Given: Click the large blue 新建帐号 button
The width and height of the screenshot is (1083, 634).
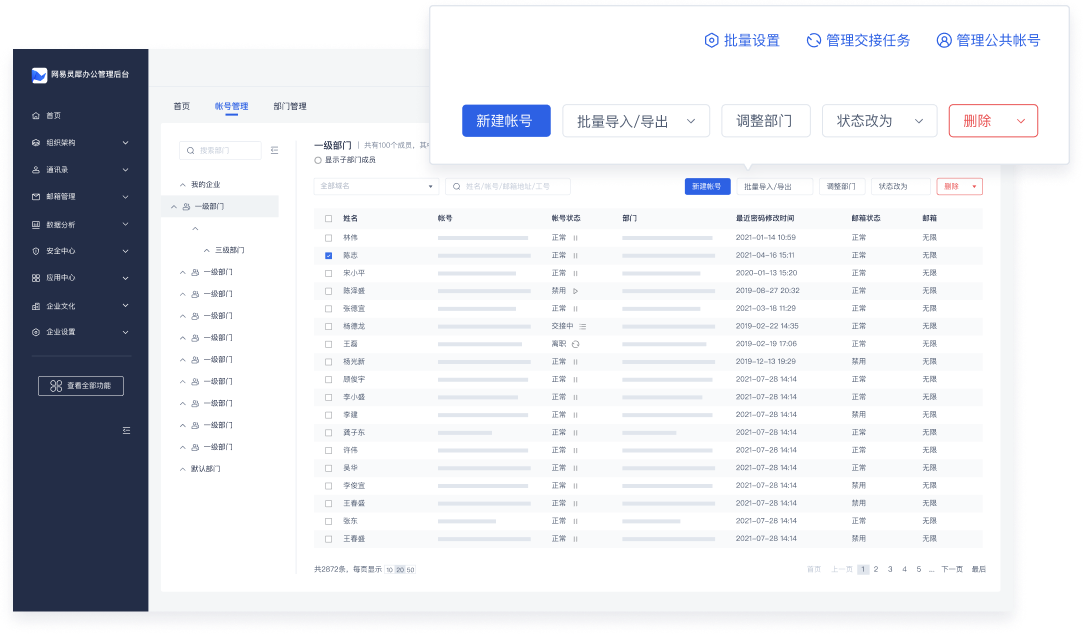Looking at the screenshot, I should pos(506,121).
